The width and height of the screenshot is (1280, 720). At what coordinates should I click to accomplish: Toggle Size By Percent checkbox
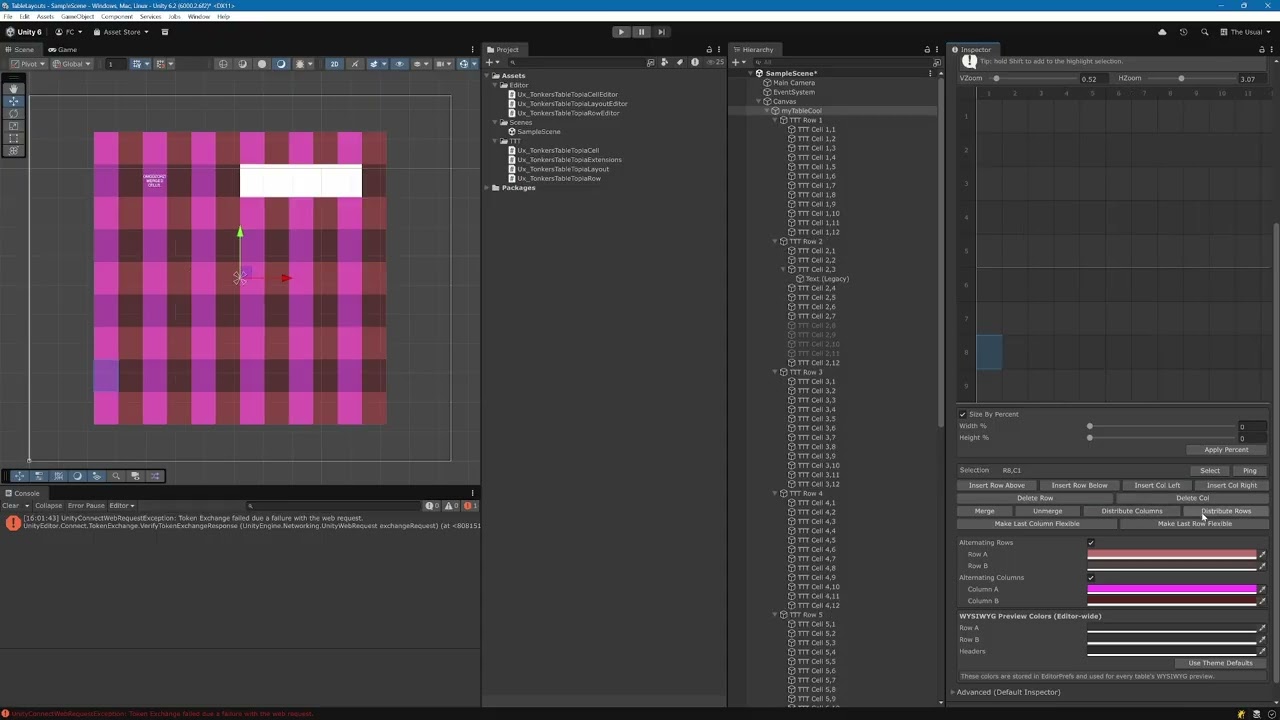[x=963, y=414]
